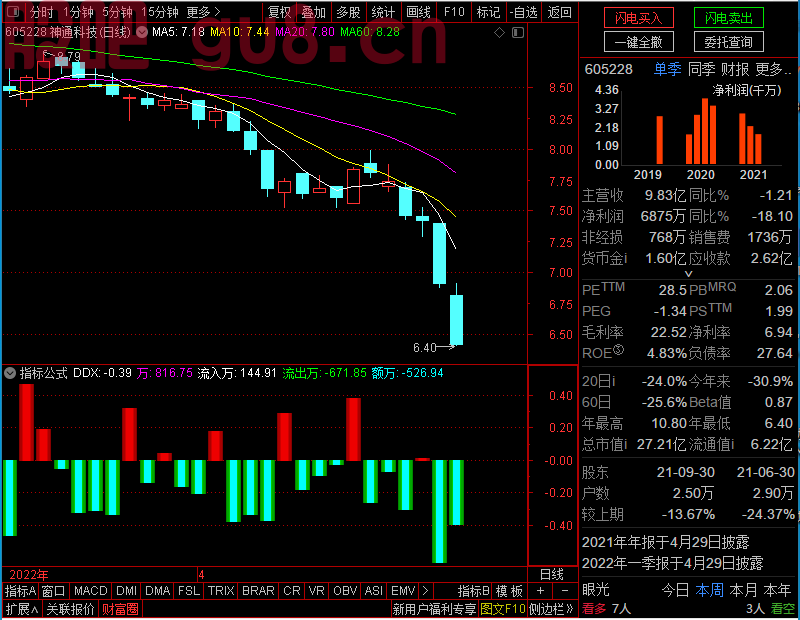Click the panel layout icon left of 分时
This screenshot has height=620, width=800.
click(x=14, y=11)
